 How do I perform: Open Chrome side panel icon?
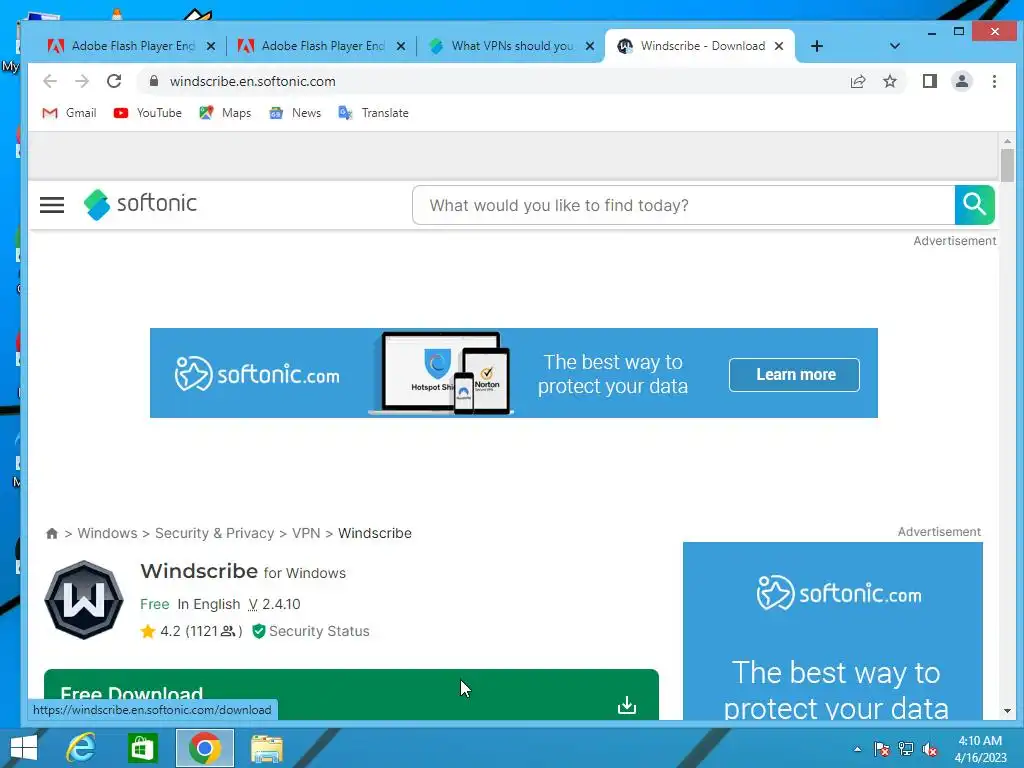point(929,81)
